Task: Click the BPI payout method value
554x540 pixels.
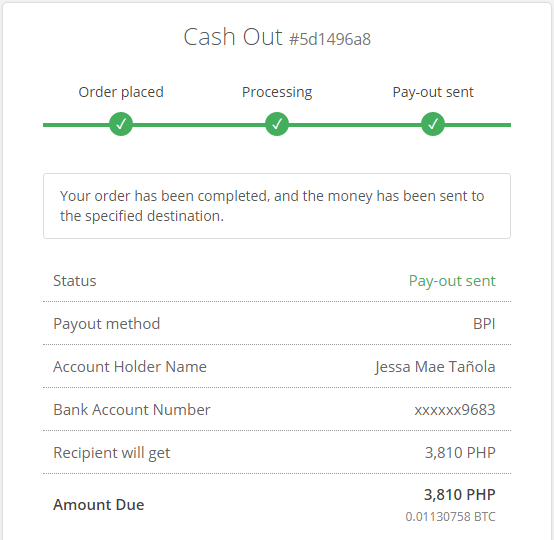Action: [484, 324]
